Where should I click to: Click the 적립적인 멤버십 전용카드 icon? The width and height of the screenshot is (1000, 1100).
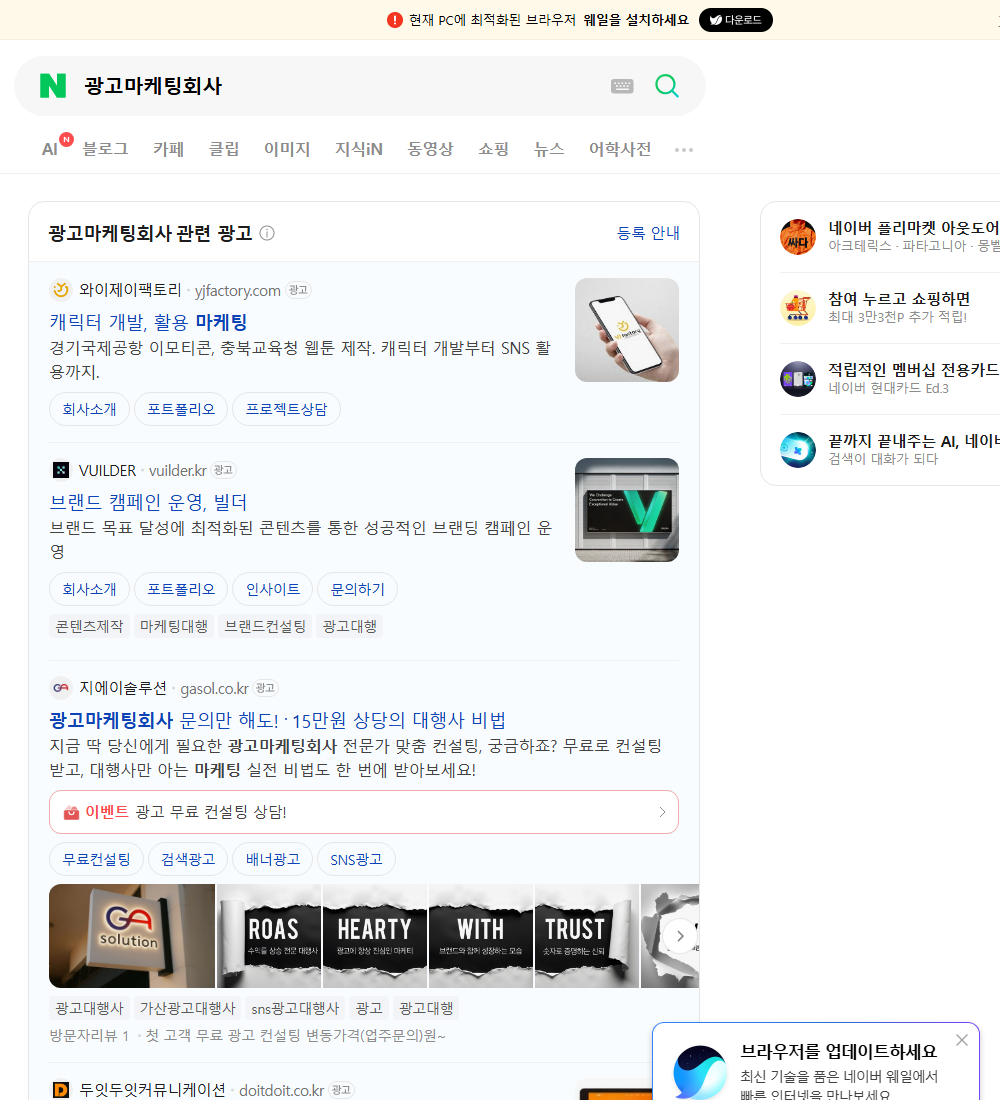click(x=798, y=379)
